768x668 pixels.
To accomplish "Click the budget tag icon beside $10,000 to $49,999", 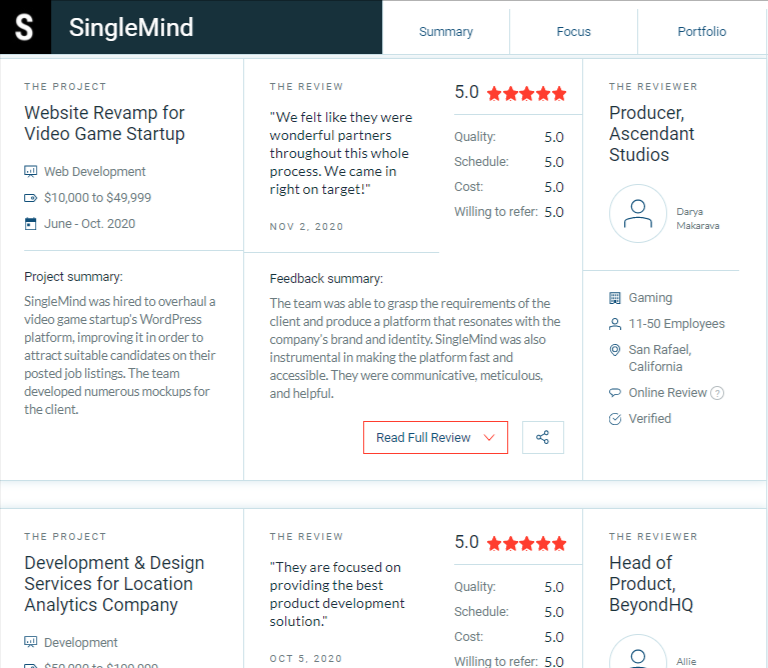I will click(30, 198).
